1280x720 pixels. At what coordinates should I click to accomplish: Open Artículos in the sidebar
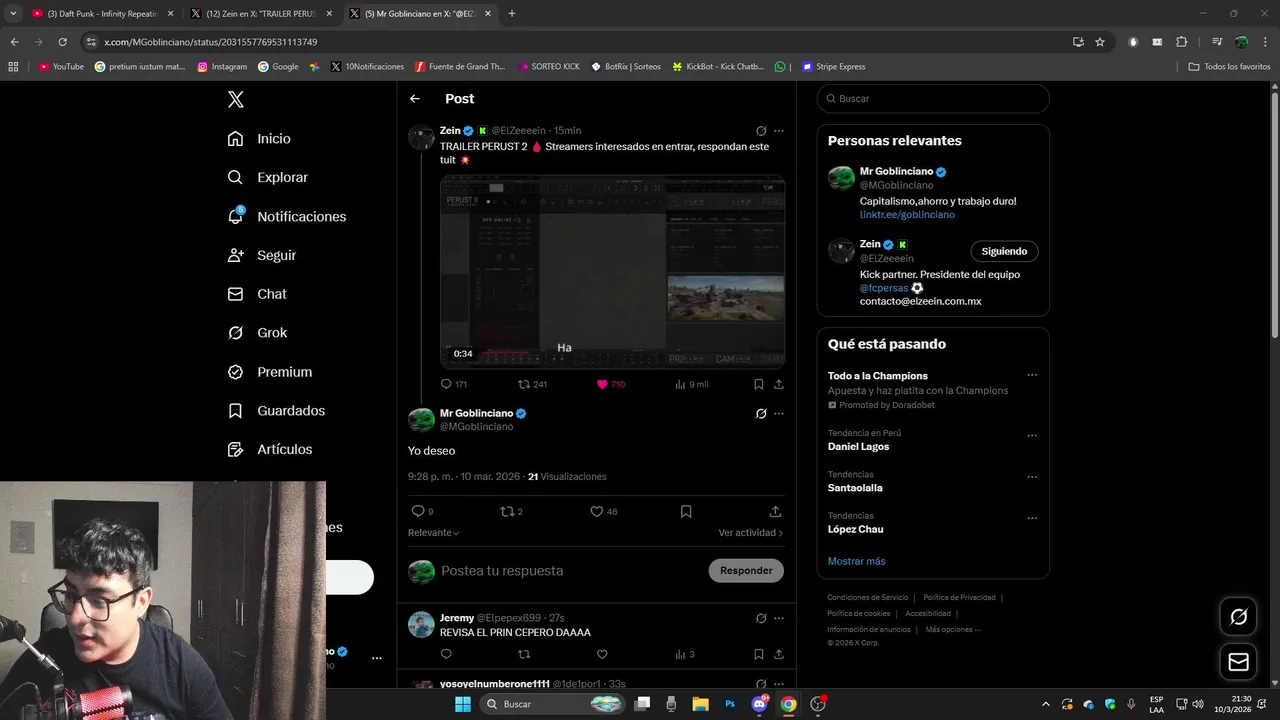[x=269, y=450]
